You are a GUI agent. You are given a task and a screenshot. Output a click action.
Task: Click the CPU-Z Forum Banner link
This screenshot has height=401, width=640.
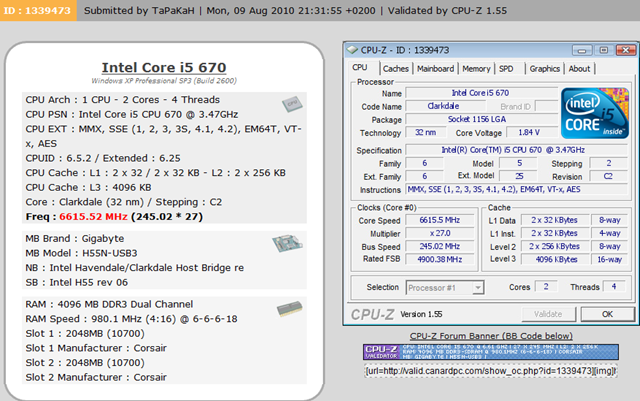coord(491,336)
